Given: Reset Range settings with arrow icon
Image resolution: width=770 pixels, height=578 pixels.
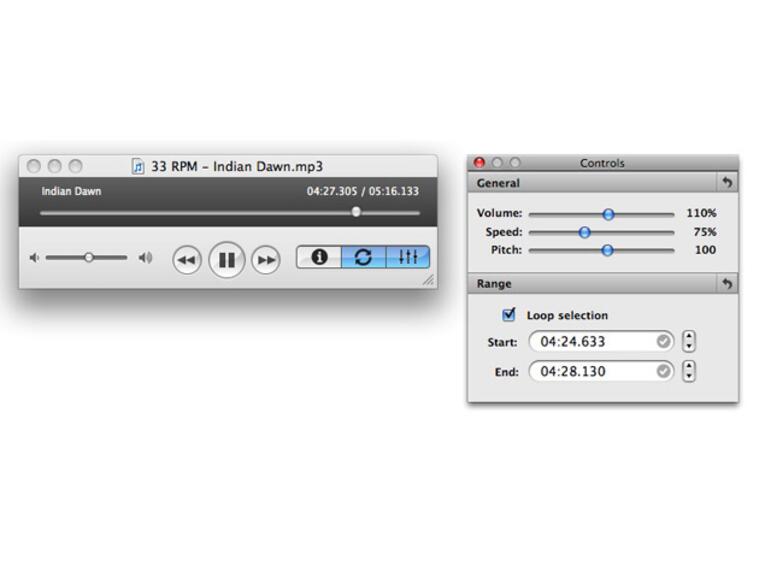Looking at the screenshot, I should [x=727, y=283].
